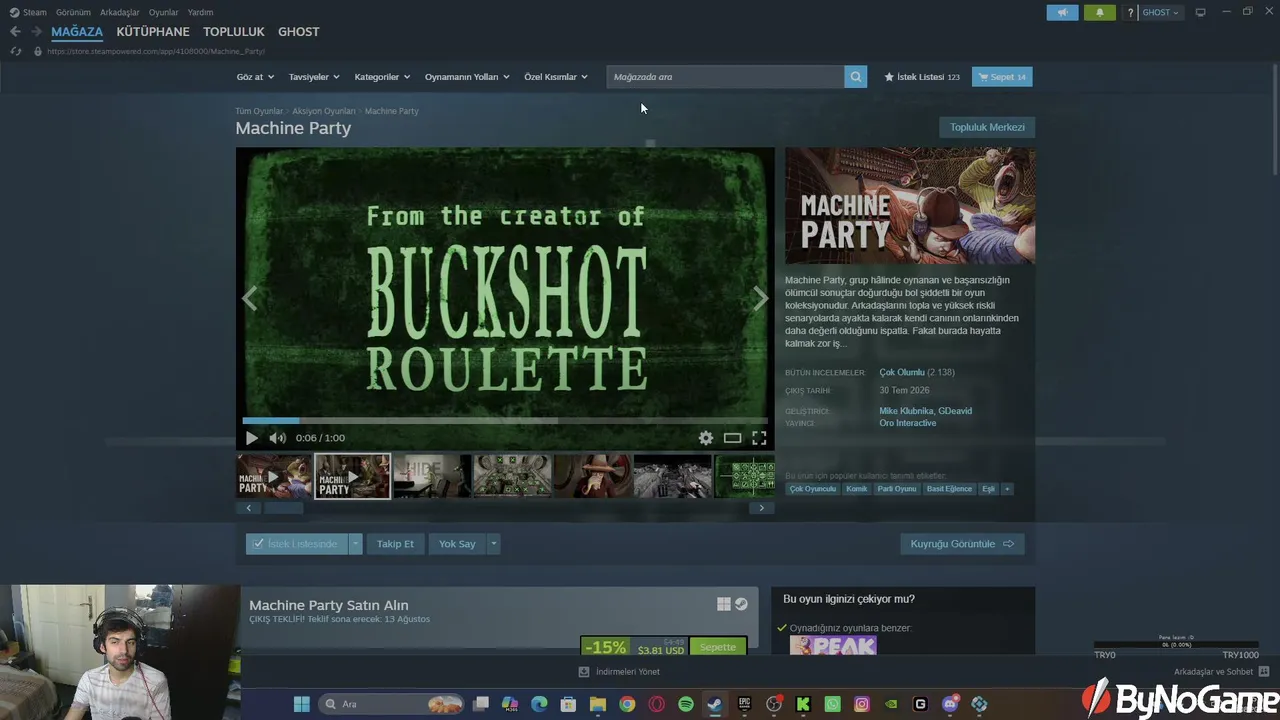1280x720 pixels.
Task: Show the next media item in the player
Action: tap(761, 299)
